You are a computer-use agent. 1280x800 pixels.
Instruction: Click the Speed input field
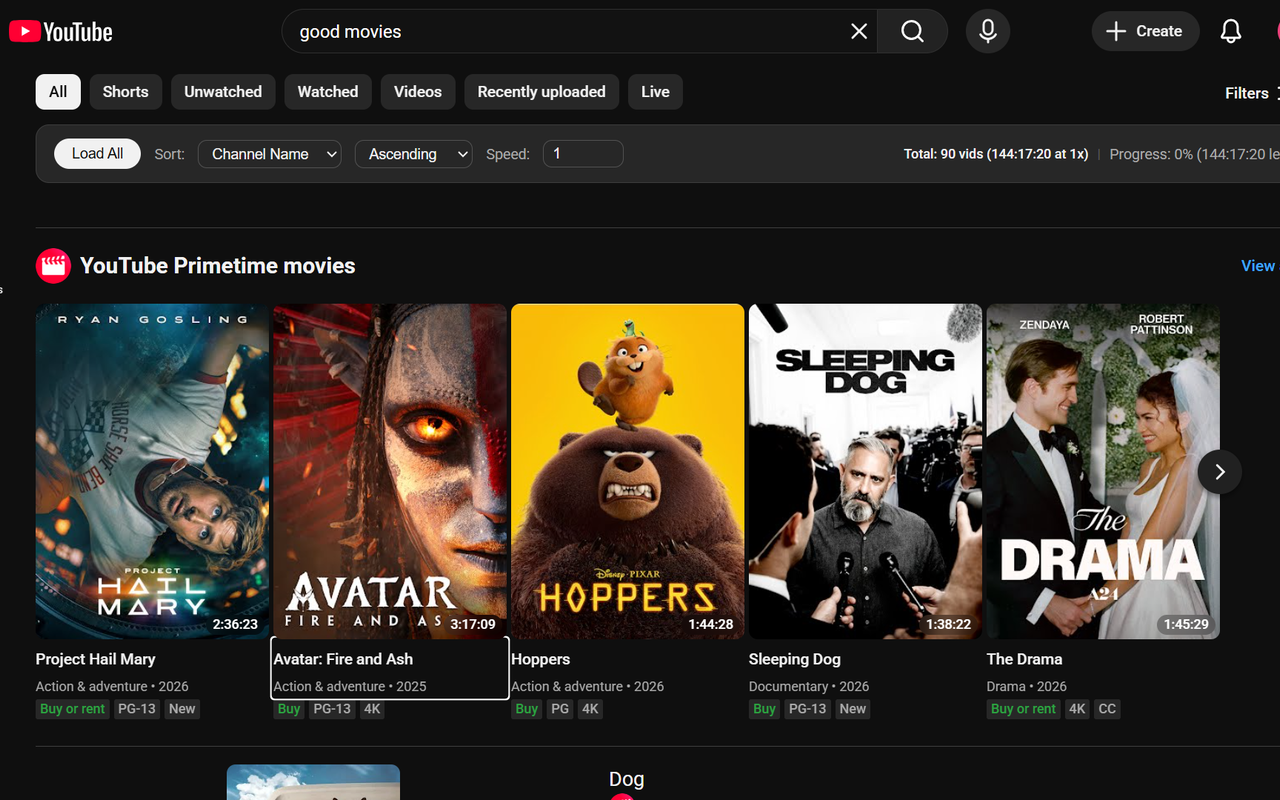583,154
